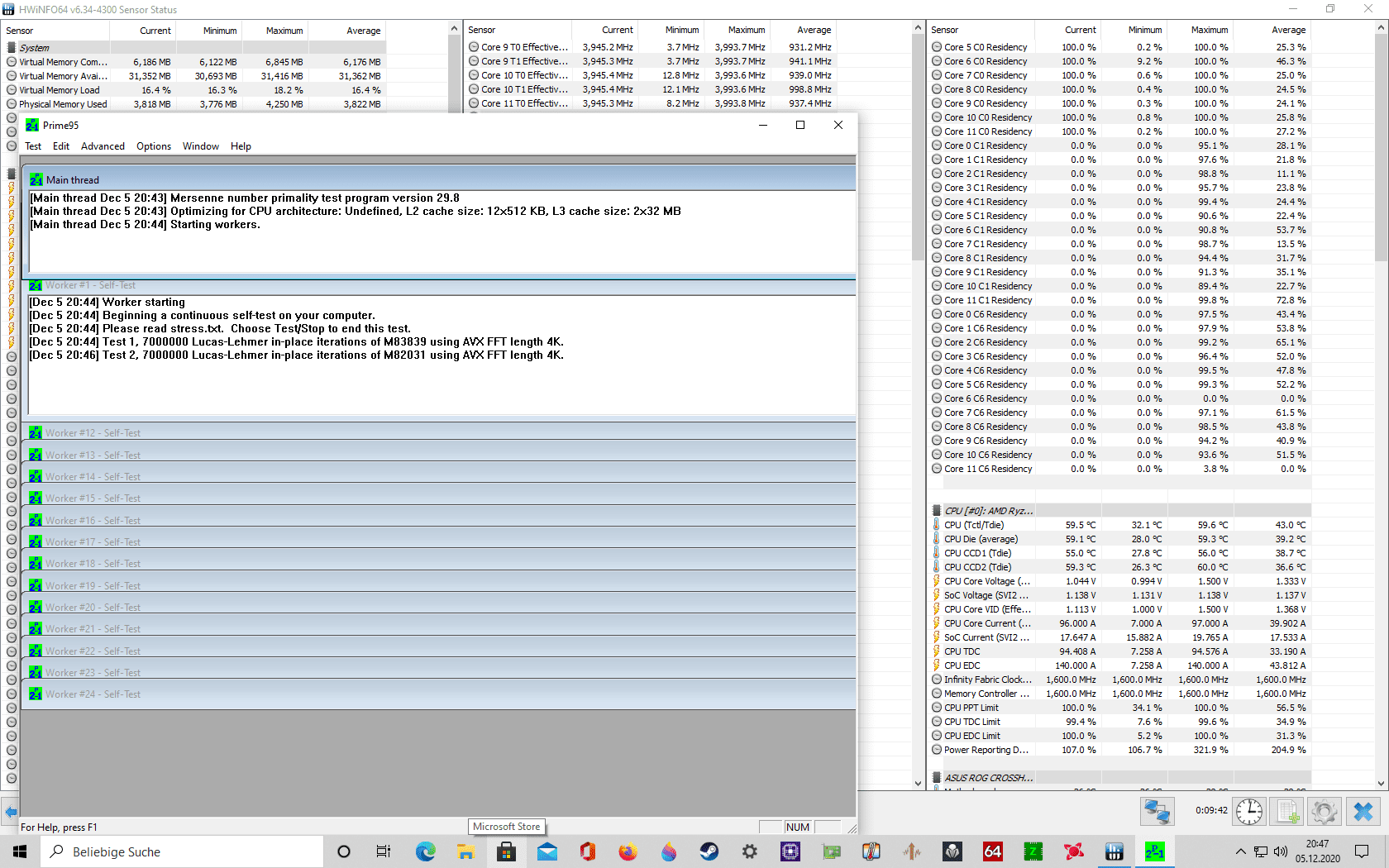Close HWiNFO sensor status with blue X
This screenshot has width=1389, height=868.
coord(1363,812)
